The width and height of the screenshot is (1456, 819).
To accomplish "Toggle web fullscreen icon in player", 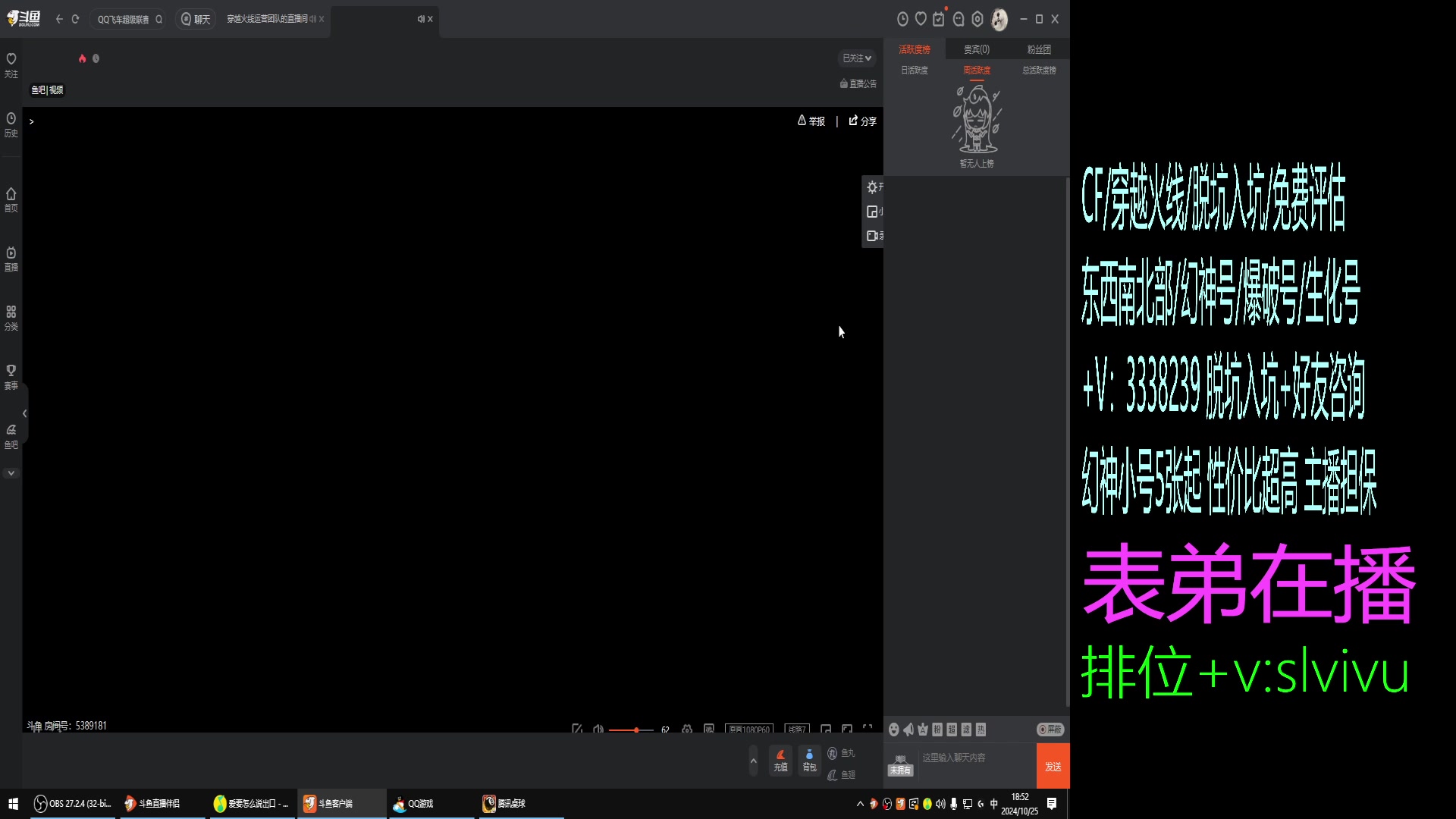I will 847,729.
